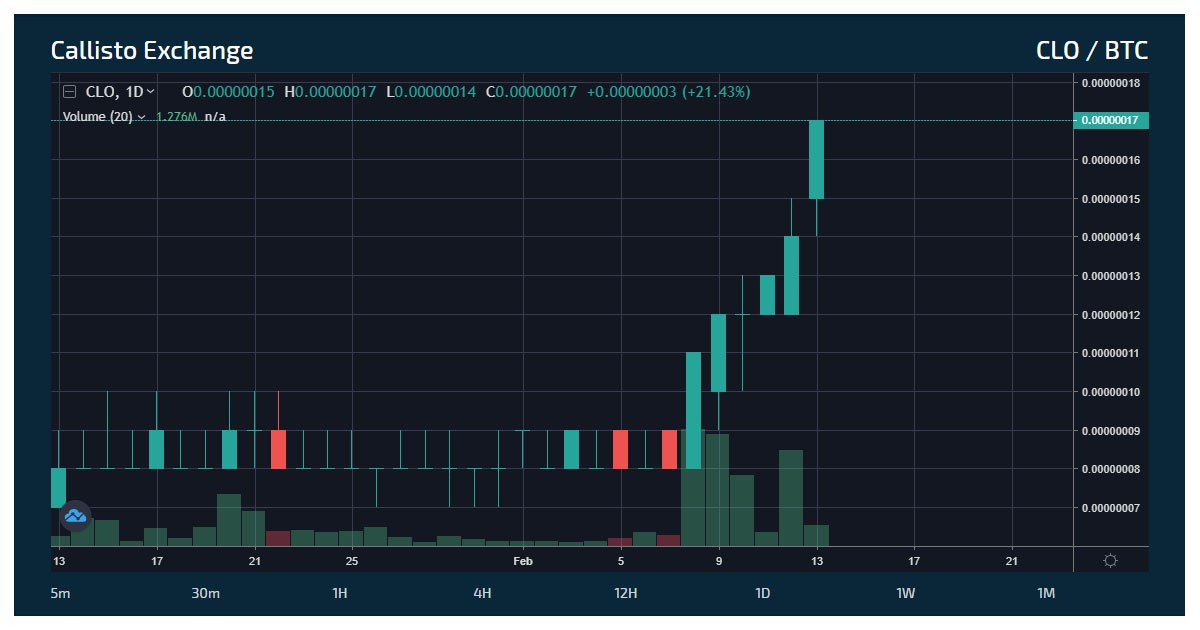Switch to the 1M timeframe
This screenshot has height=630, width=1200.
[x=1046, y=594]
